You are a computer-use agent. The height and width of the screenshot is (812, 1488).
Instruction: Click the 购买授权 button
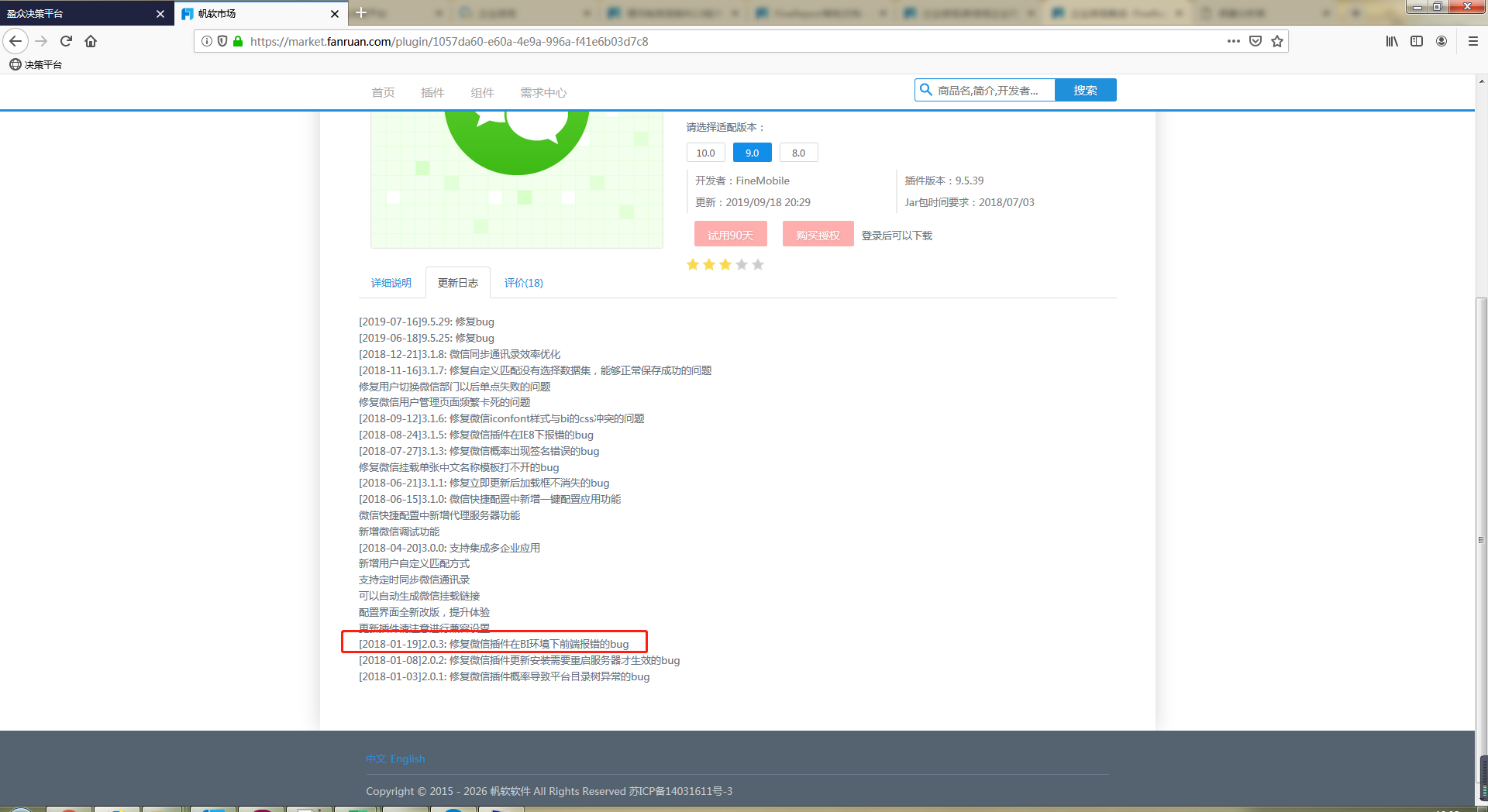tap(818, 234)
